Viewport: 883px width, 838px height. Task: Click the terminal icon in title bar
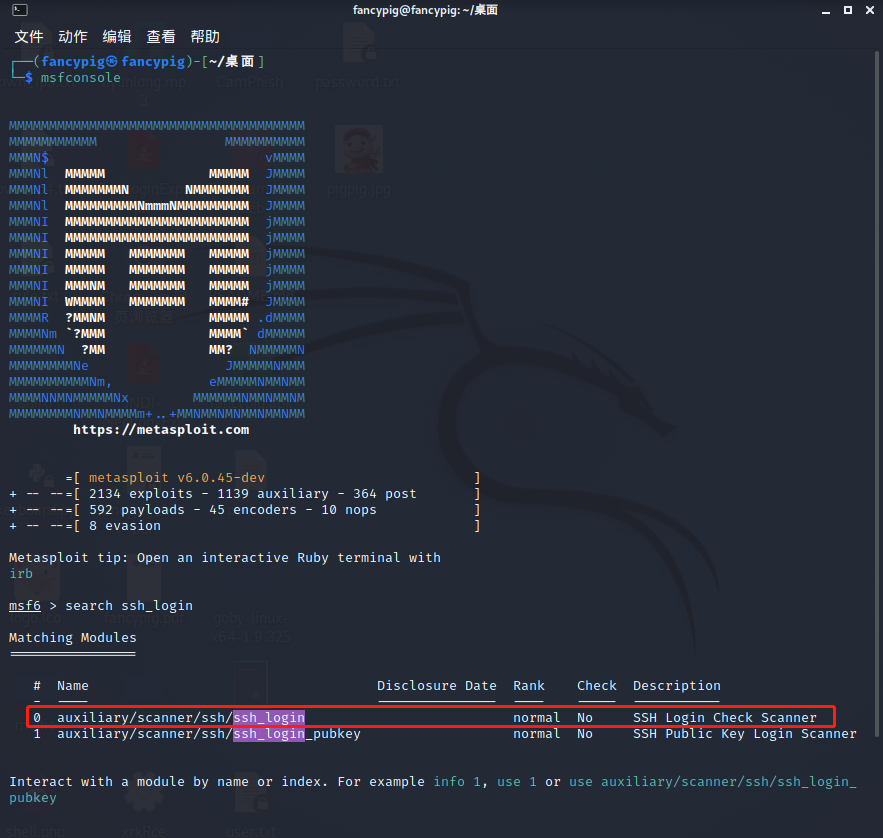(20, 10)
